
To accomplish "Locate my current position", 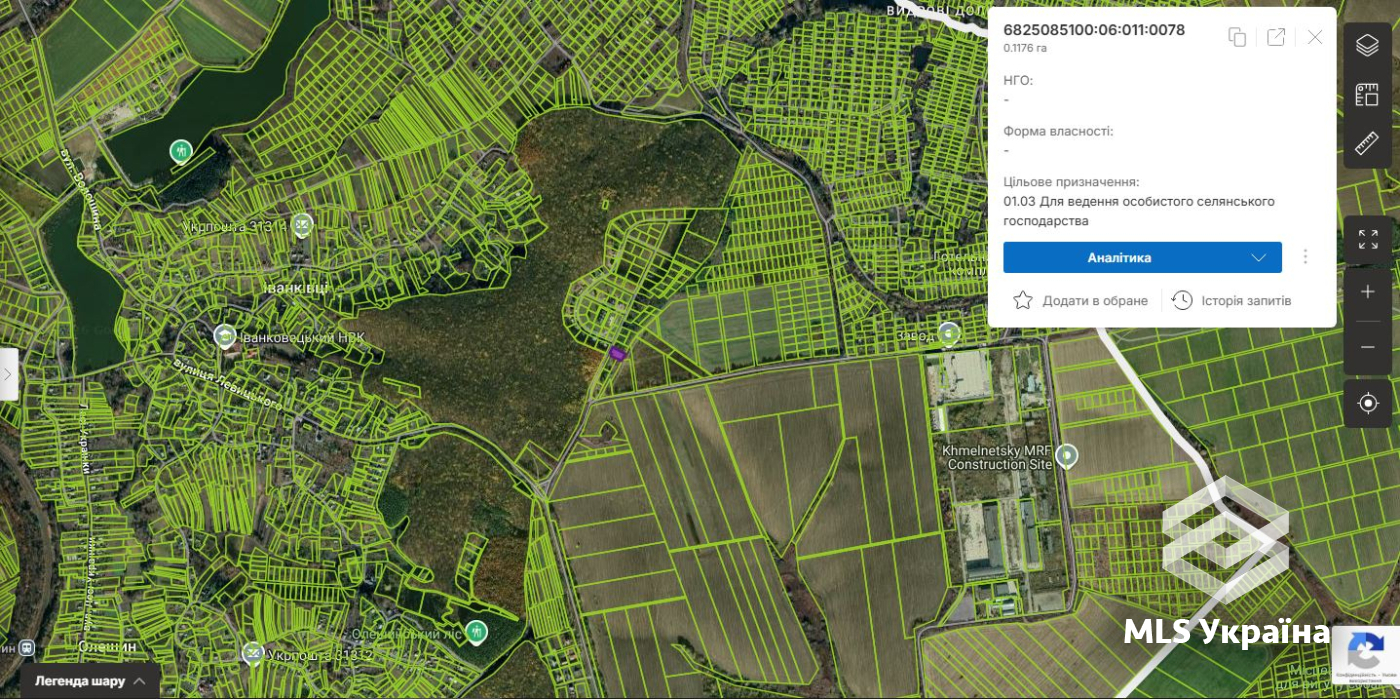I will (x=1368, y=403).
